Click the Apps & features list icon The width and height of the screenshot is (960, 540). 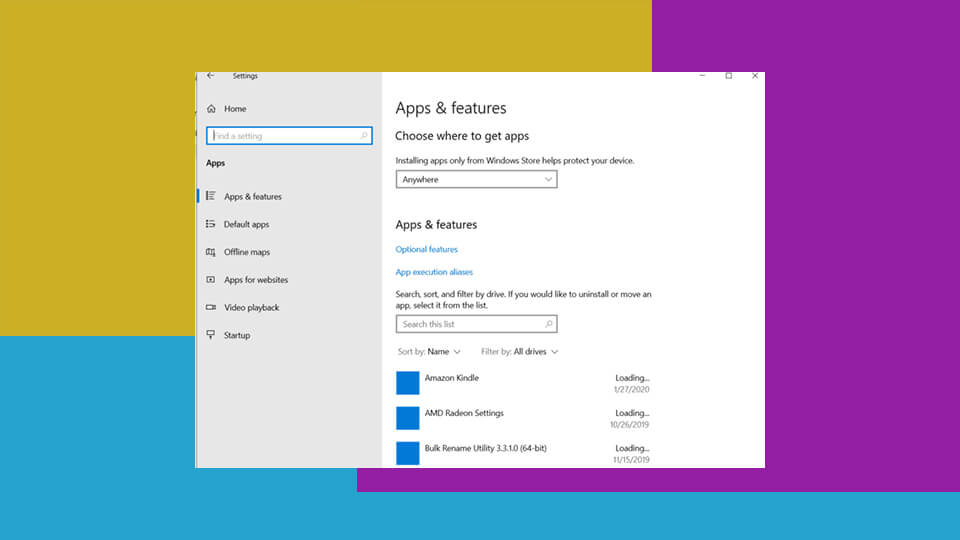211,196
